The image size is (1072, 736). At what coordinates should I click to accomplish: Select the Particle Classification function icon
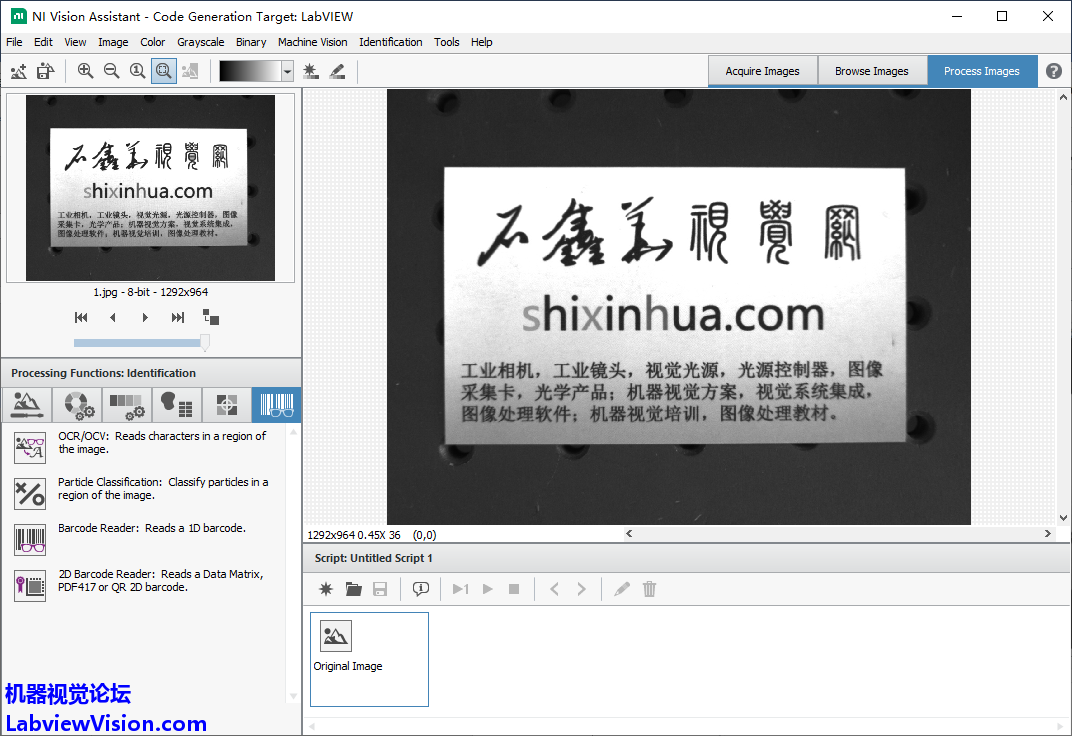point(30,493)
